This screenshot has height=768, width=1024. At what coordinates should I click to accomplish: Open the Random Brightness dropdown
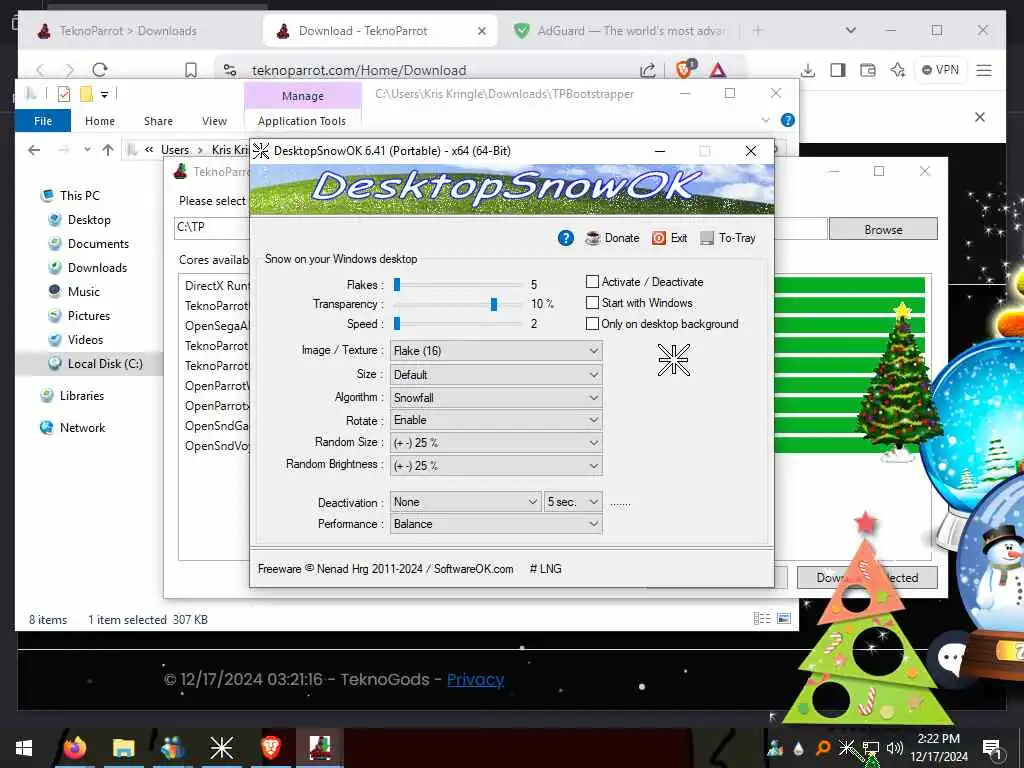click(496, 466)
